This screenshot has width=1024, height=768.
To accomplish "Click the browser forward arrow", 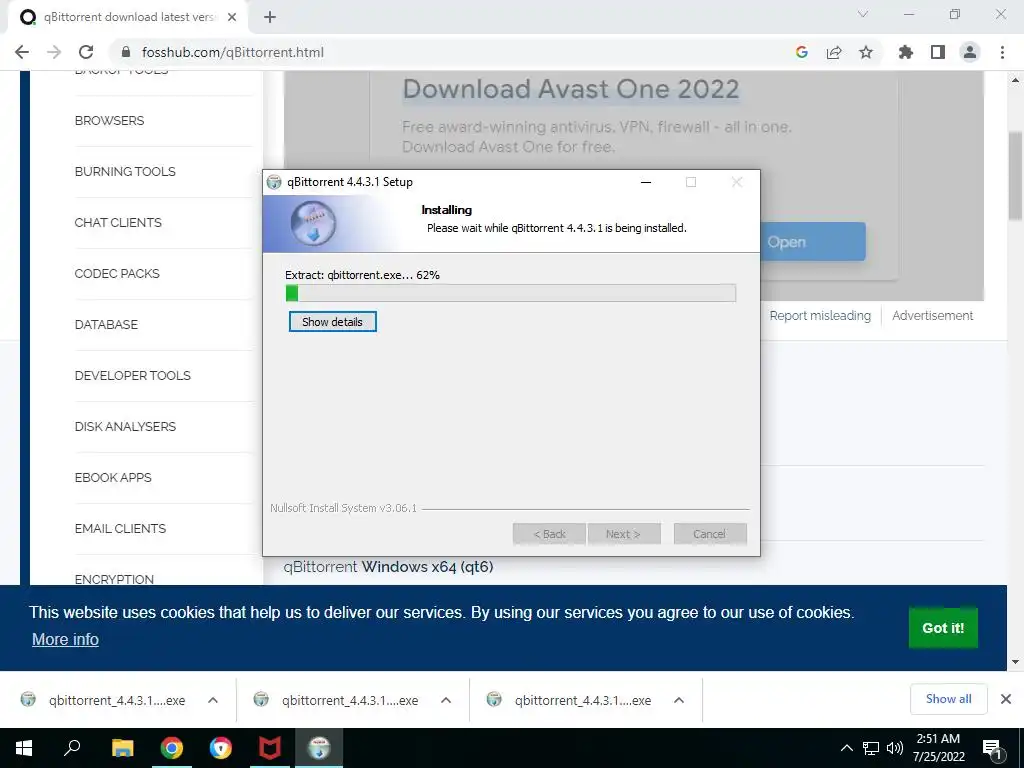I will pos(54,52).
